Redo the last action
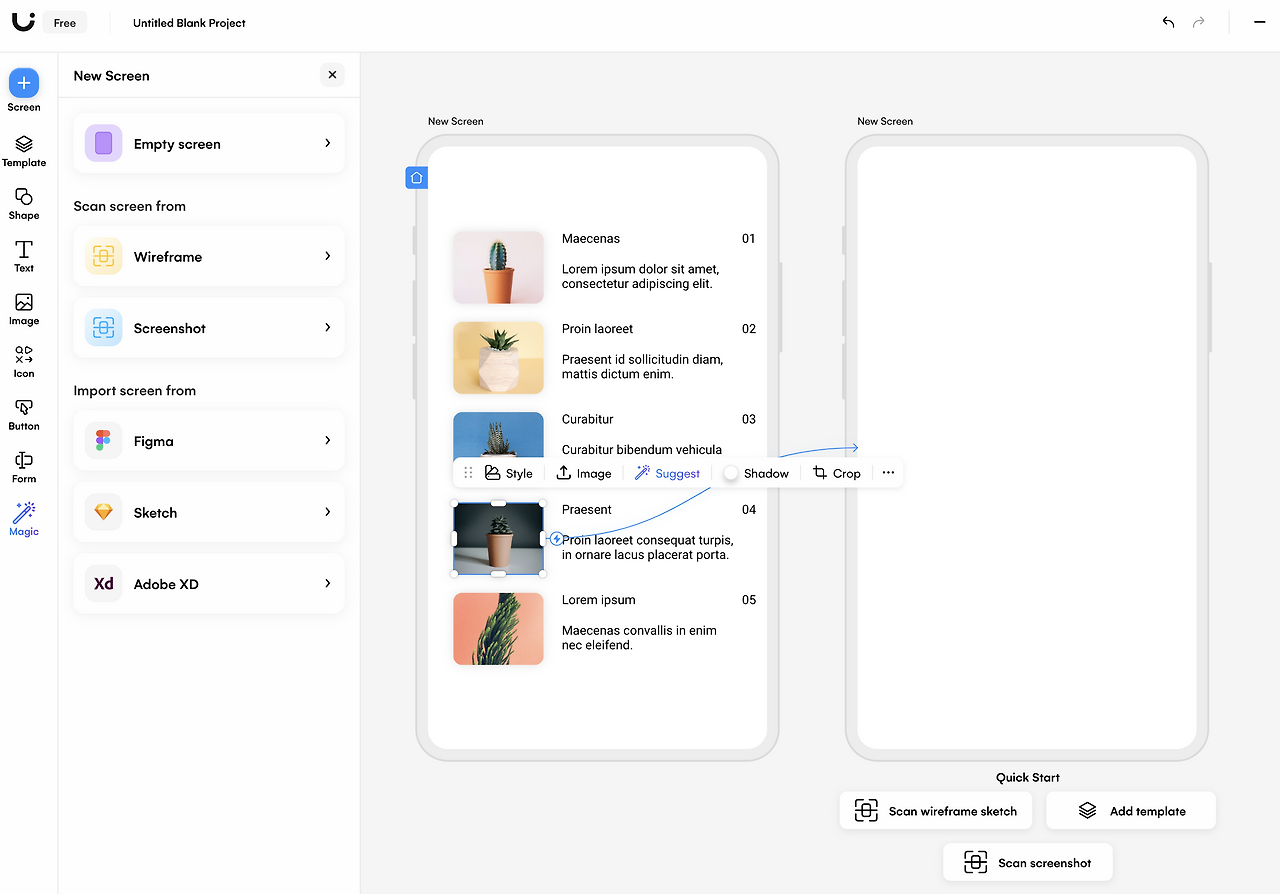This screenshot has width=1280, height=894. (x=1198, y=22)
